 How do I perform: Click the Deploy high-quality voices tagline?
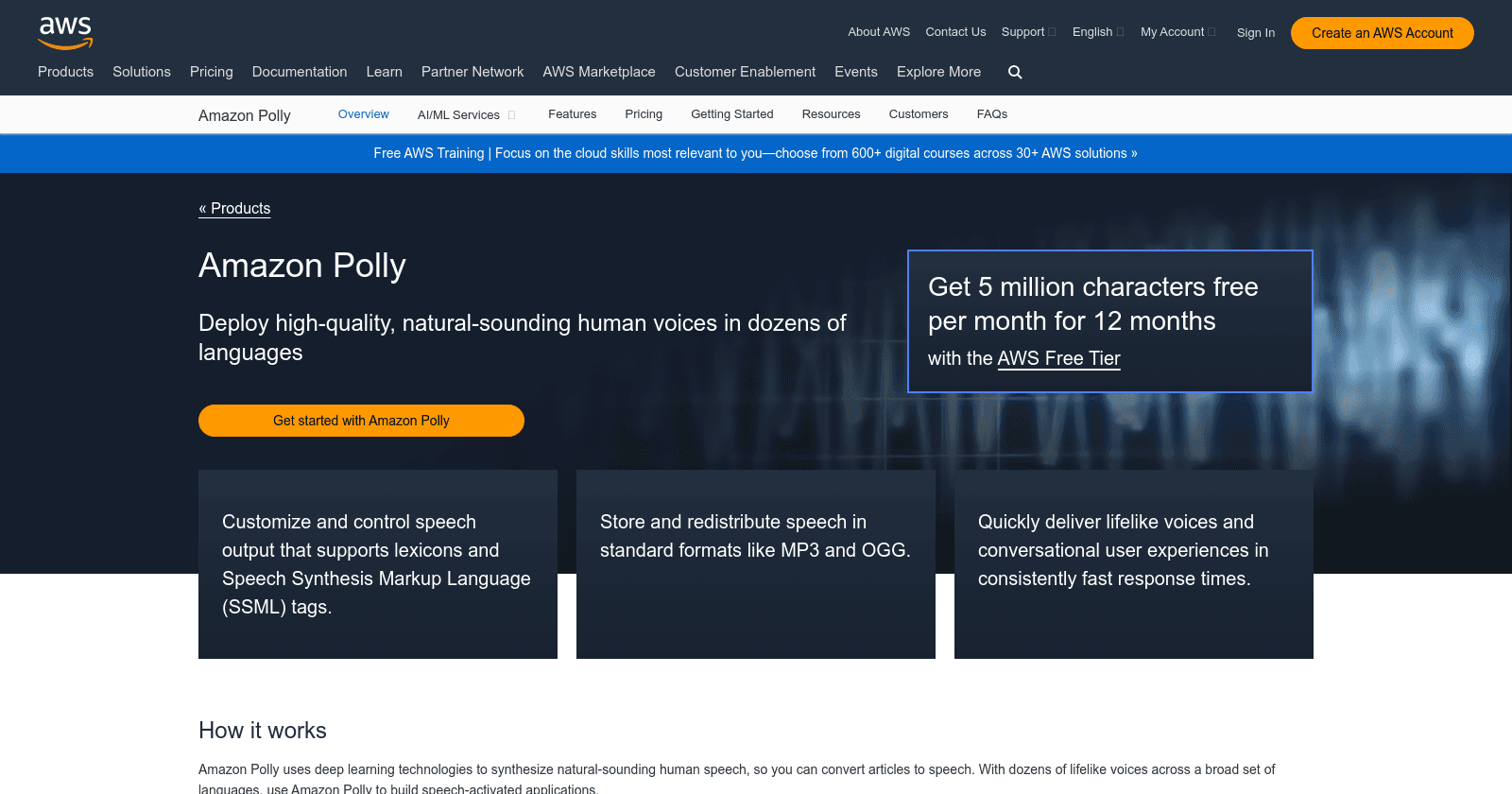click(x=523, y=337)
